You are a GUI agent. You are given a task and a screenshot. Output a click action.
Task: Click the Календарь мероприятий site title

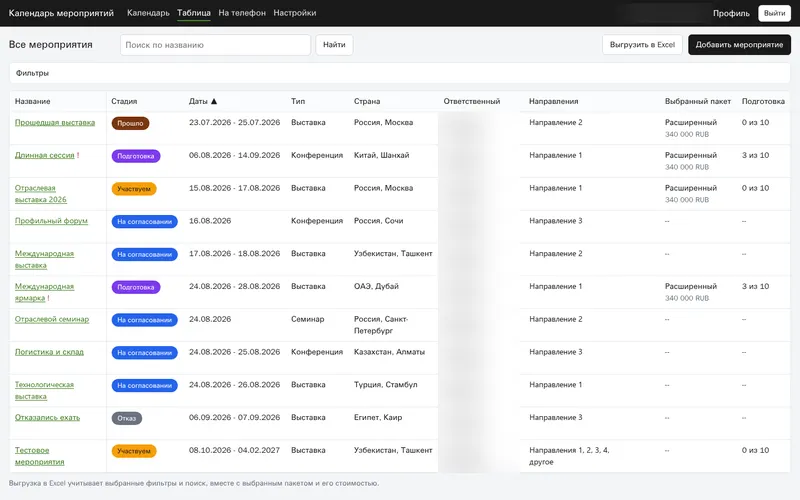pos(61,13)
